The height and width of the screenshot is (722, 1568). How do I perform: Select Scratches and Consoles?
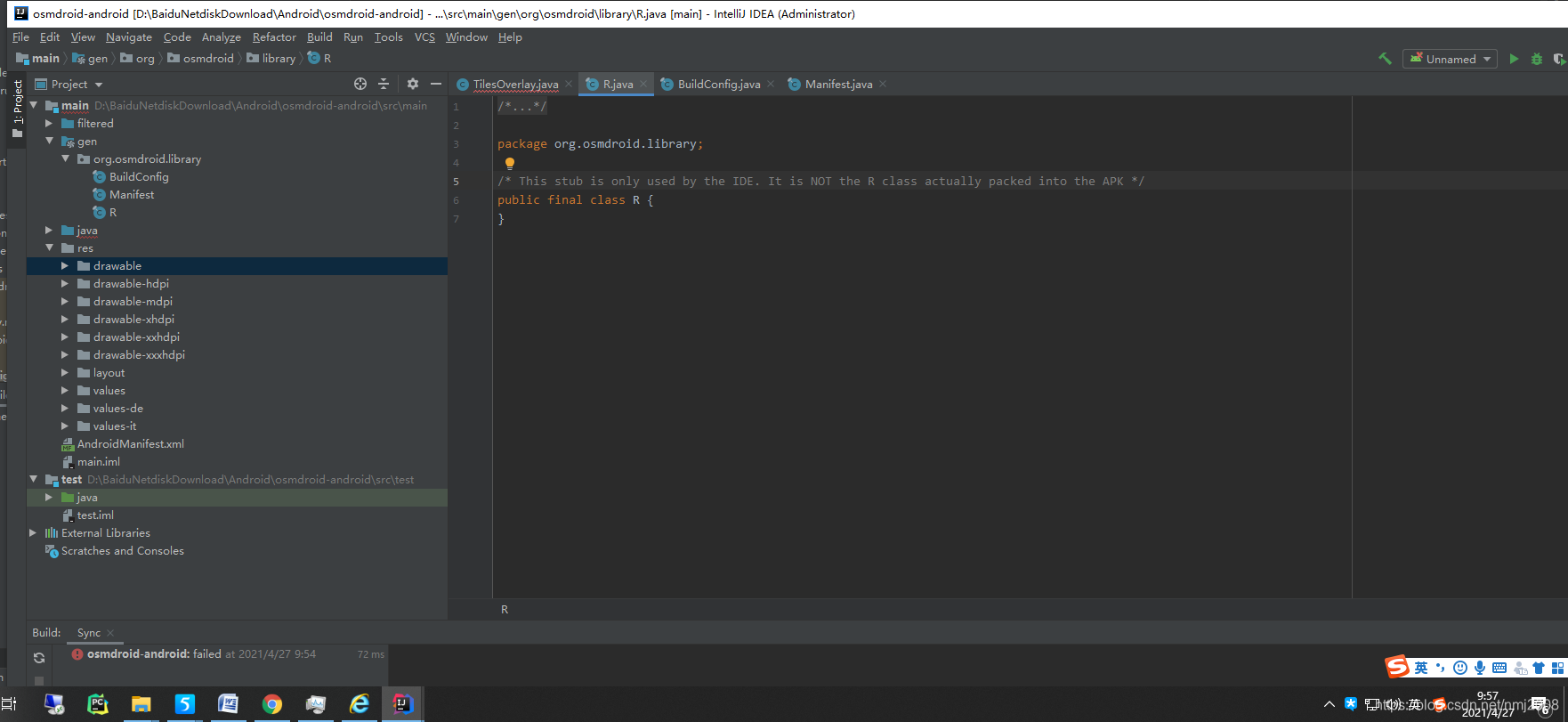pos(123,551)
